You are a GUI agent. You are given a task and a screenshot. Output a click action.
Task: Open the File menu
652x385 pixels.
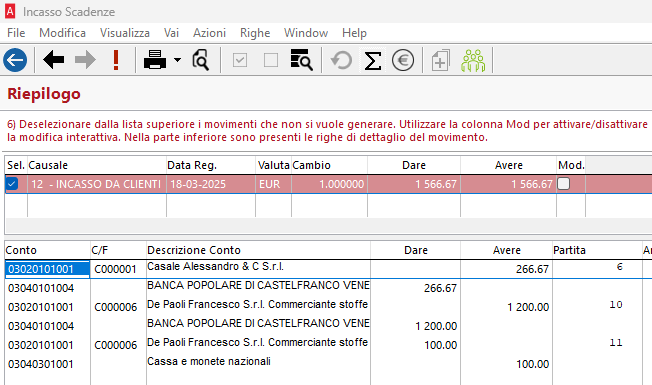[16, 33]
